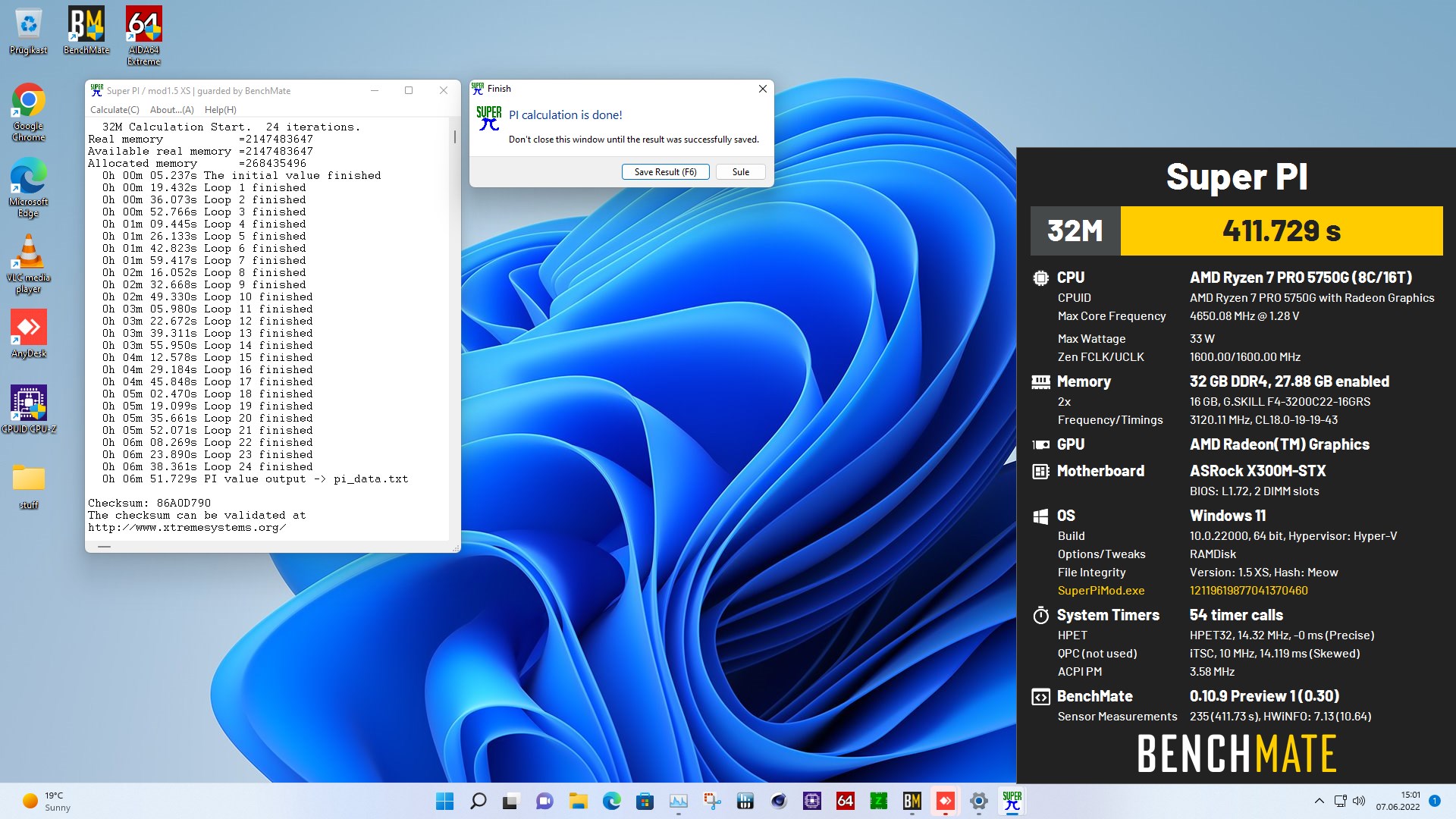Click the AMD Ryzen 7 PRO 5750G (8C/16T) heading
Image resolution: width=1456 pixels, height=819 pixels.
pos(1301,278)
